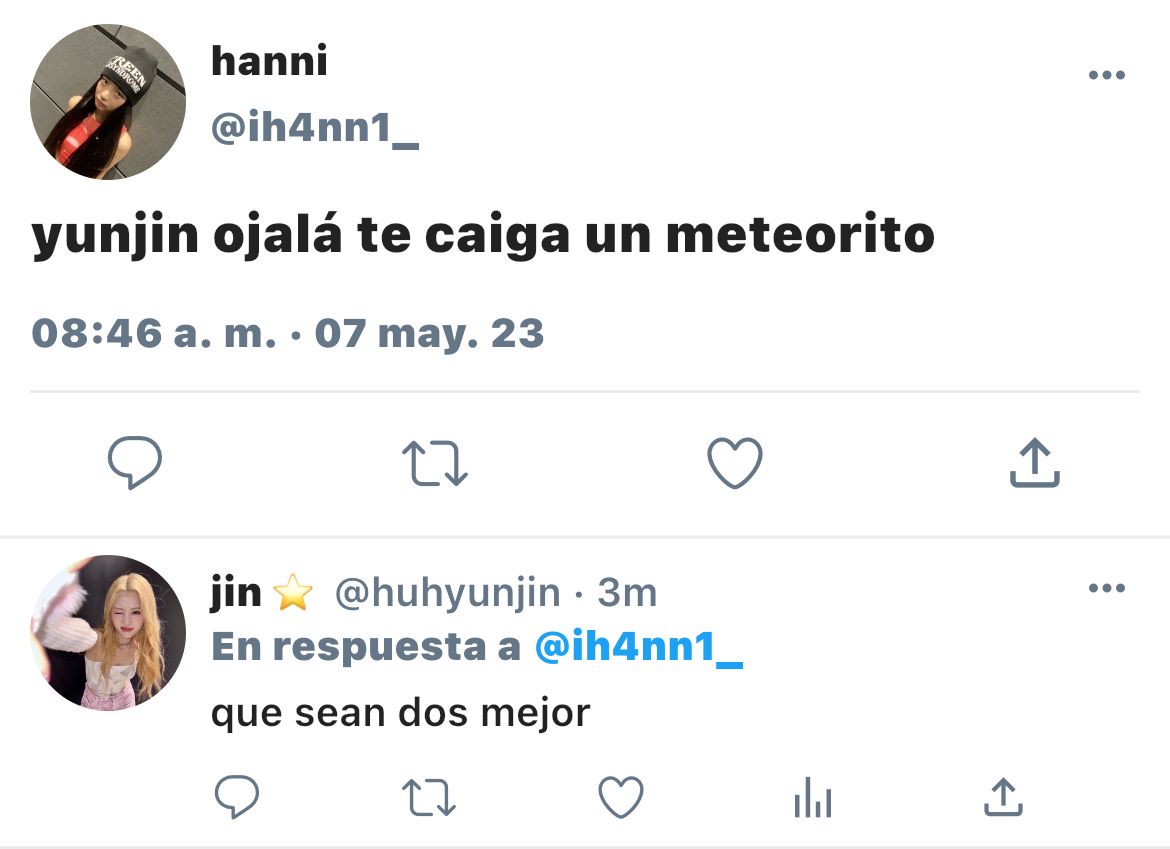Open the @ih4nn1_ handle under hanni
Screen dimensions: 1170x849
[315, 128]
